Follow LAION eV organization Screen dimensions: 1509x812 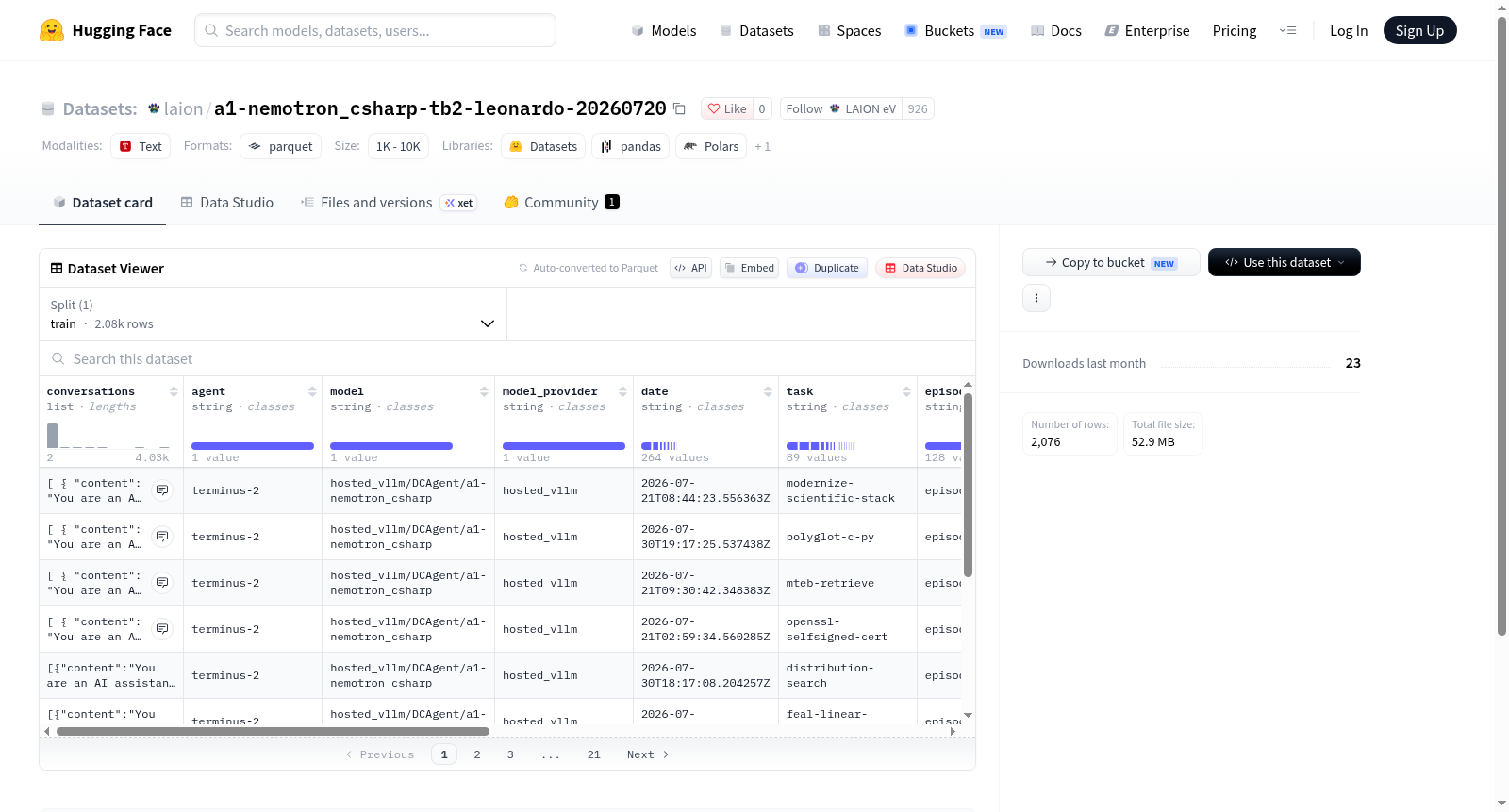[840, 108]
